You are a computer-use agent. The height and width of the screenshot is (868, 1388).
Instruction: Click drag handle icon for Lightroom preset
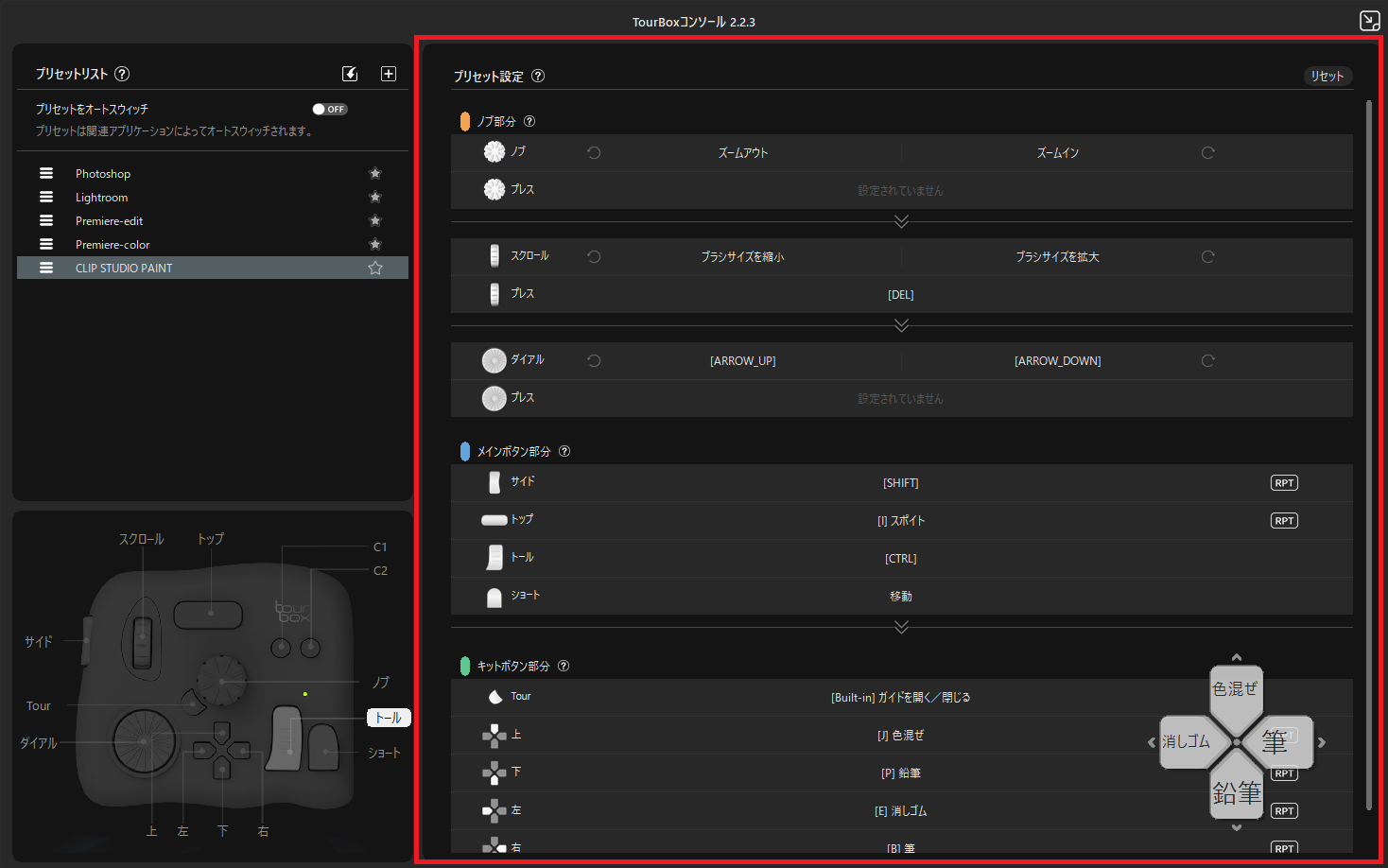[x=46, y=198]
